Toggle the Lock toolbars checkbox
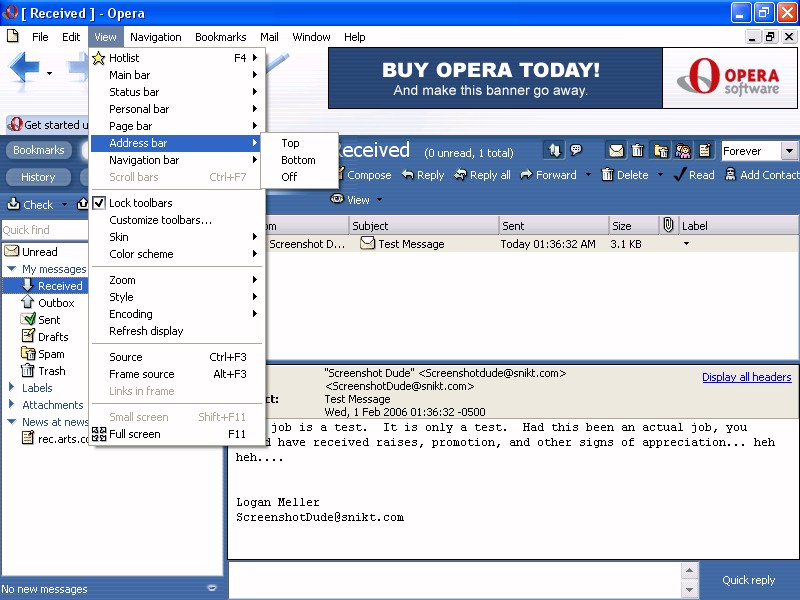Image resolution: width=800 pixels, height=600 pixels. tap(99, 203)
